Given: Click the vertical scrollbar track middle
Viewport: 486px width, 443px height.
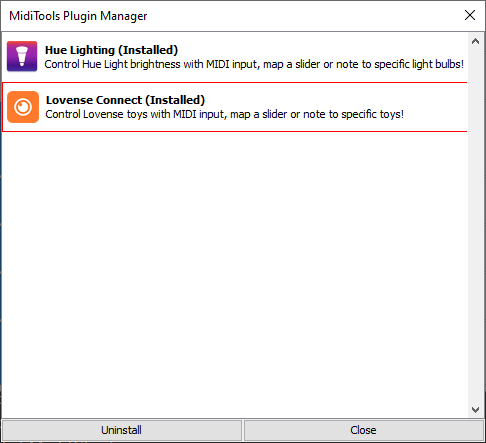Looking at the screenshot, I should (x=476, y=225).
